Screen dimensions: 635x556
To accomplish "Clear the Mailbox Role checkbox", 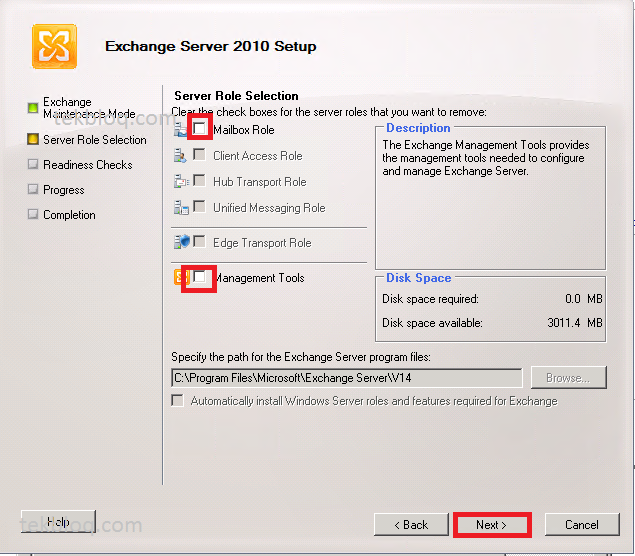I will click(x=199, y=128).
